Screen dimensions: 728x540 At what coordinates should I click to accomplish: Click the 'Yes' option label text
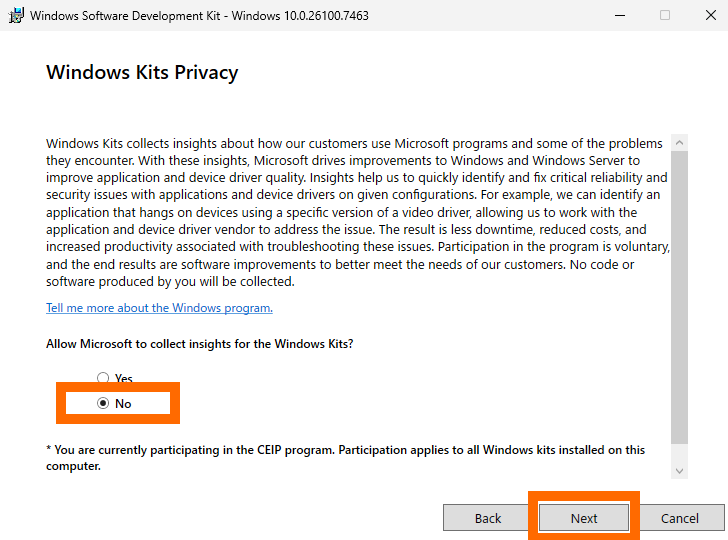(124, 379)
